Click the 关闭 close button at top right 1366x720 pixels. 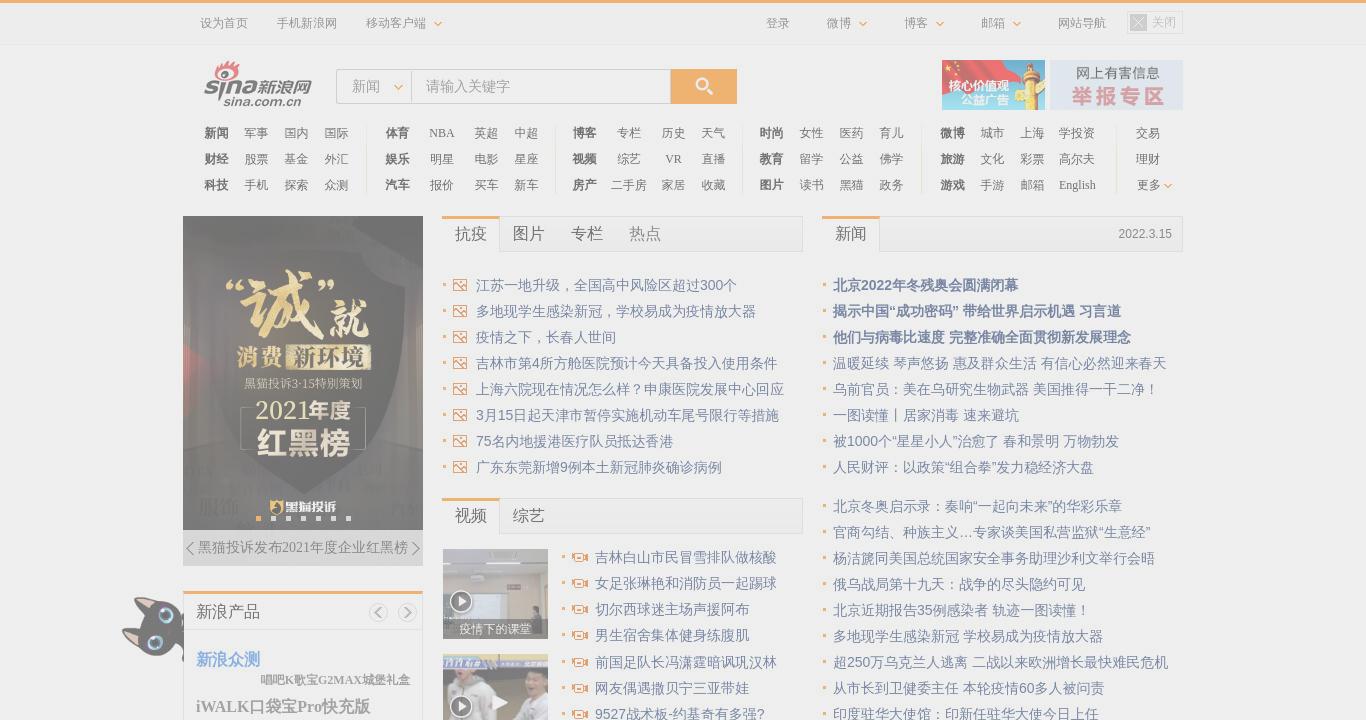(x=1155, y=22)
